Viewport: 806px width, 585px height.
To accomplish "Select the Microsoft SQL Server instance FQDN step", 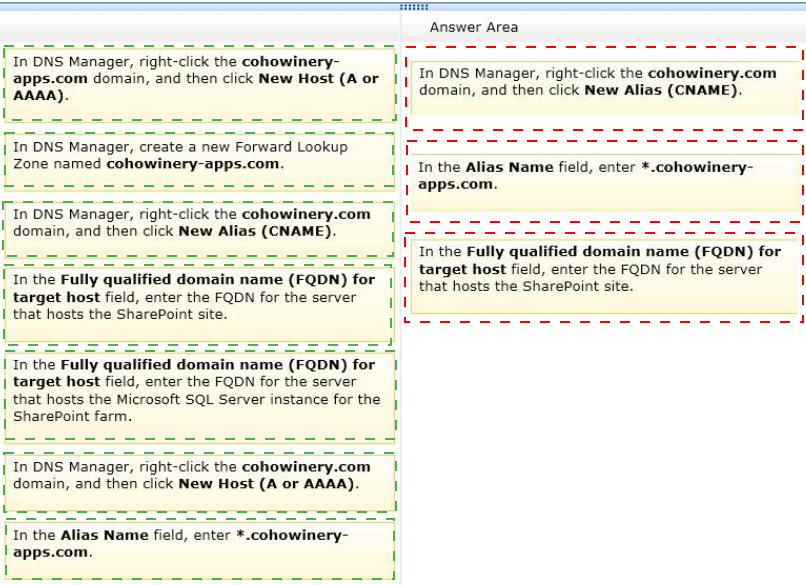I will click(199, 396).
